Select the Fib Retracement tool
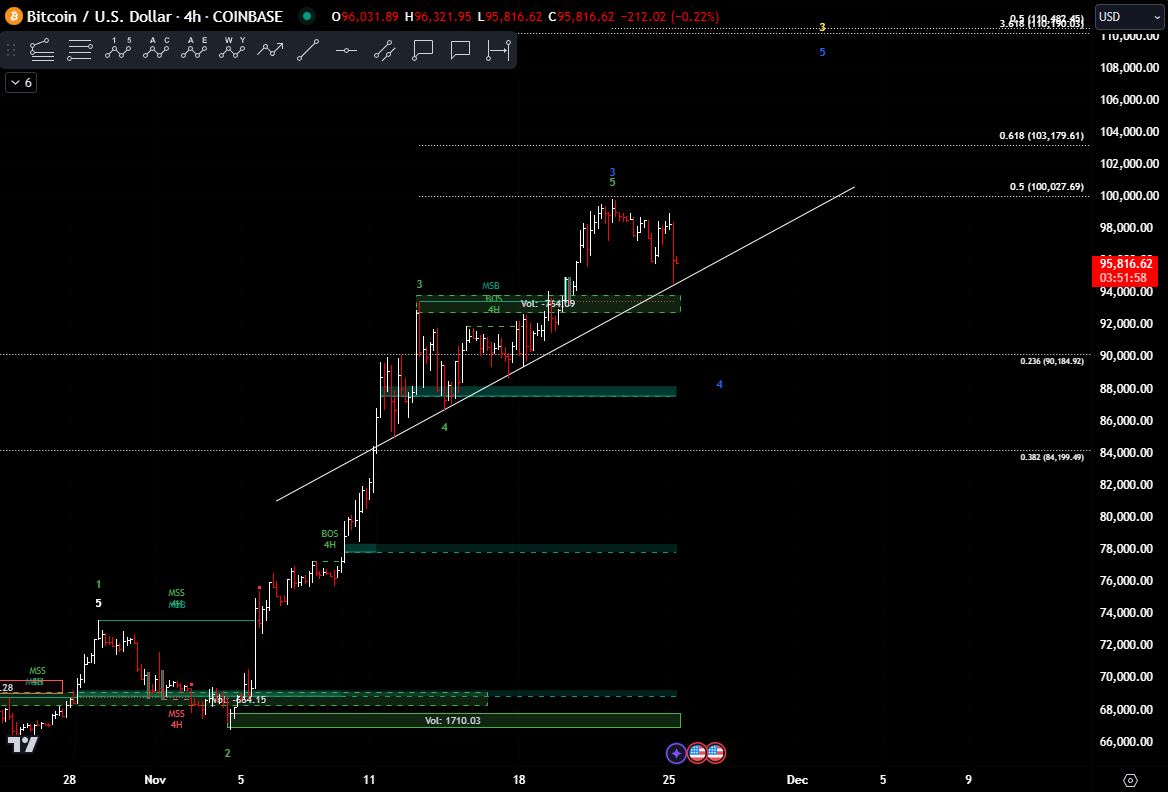This screenshot has width=1168, height=792. tap(80, 51)
